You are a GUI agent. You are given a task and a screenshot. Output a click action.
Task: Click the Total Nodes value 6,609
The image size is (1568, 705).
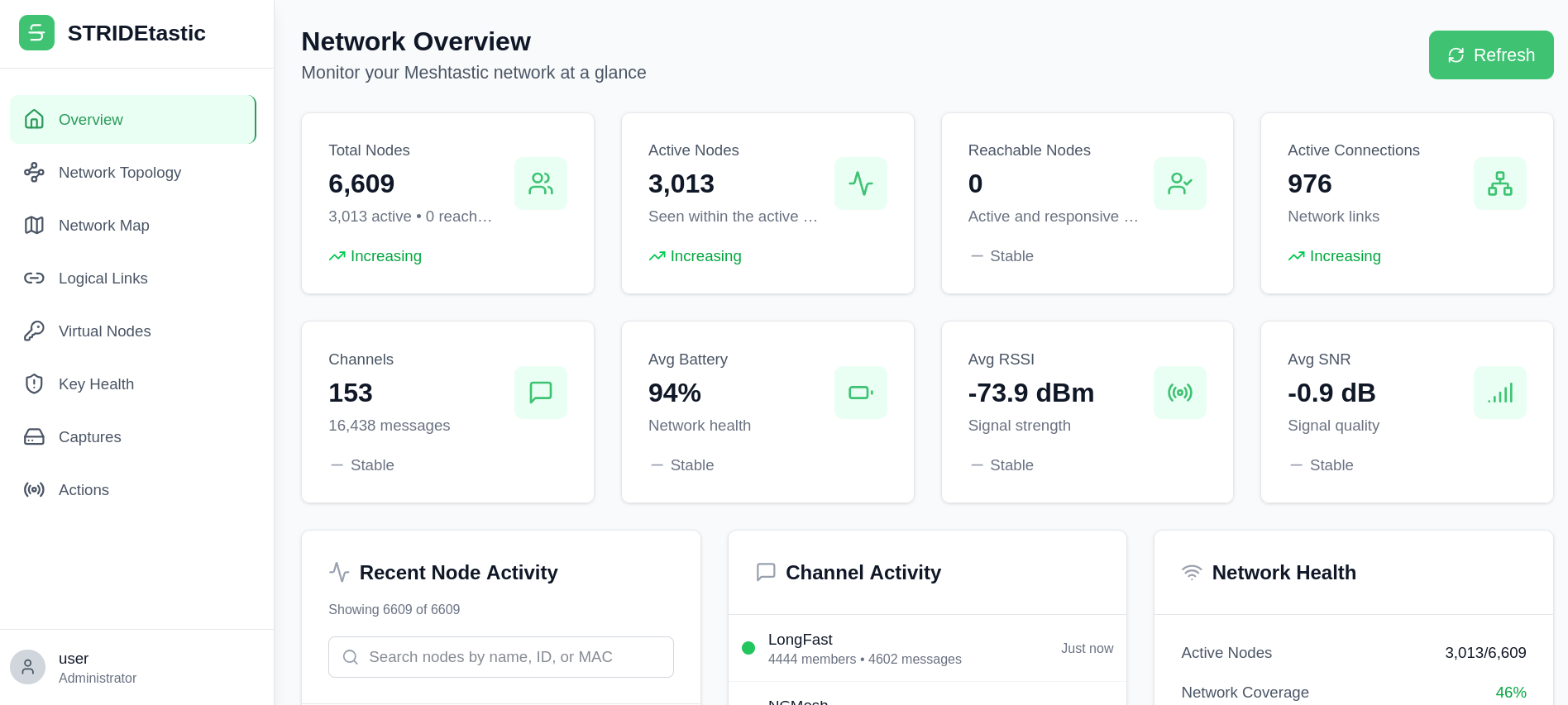[x=361, y=183]
